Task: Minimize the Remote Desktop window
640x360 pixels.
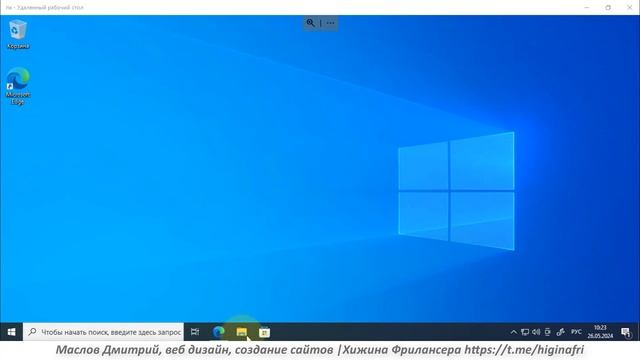Action: [x=587, y=7]
